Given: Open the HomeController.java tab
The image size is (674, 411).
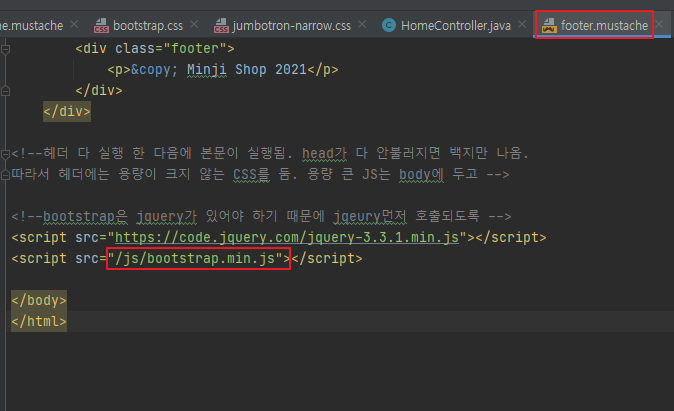Looking at the screenshot, I should tap(456, 26).
